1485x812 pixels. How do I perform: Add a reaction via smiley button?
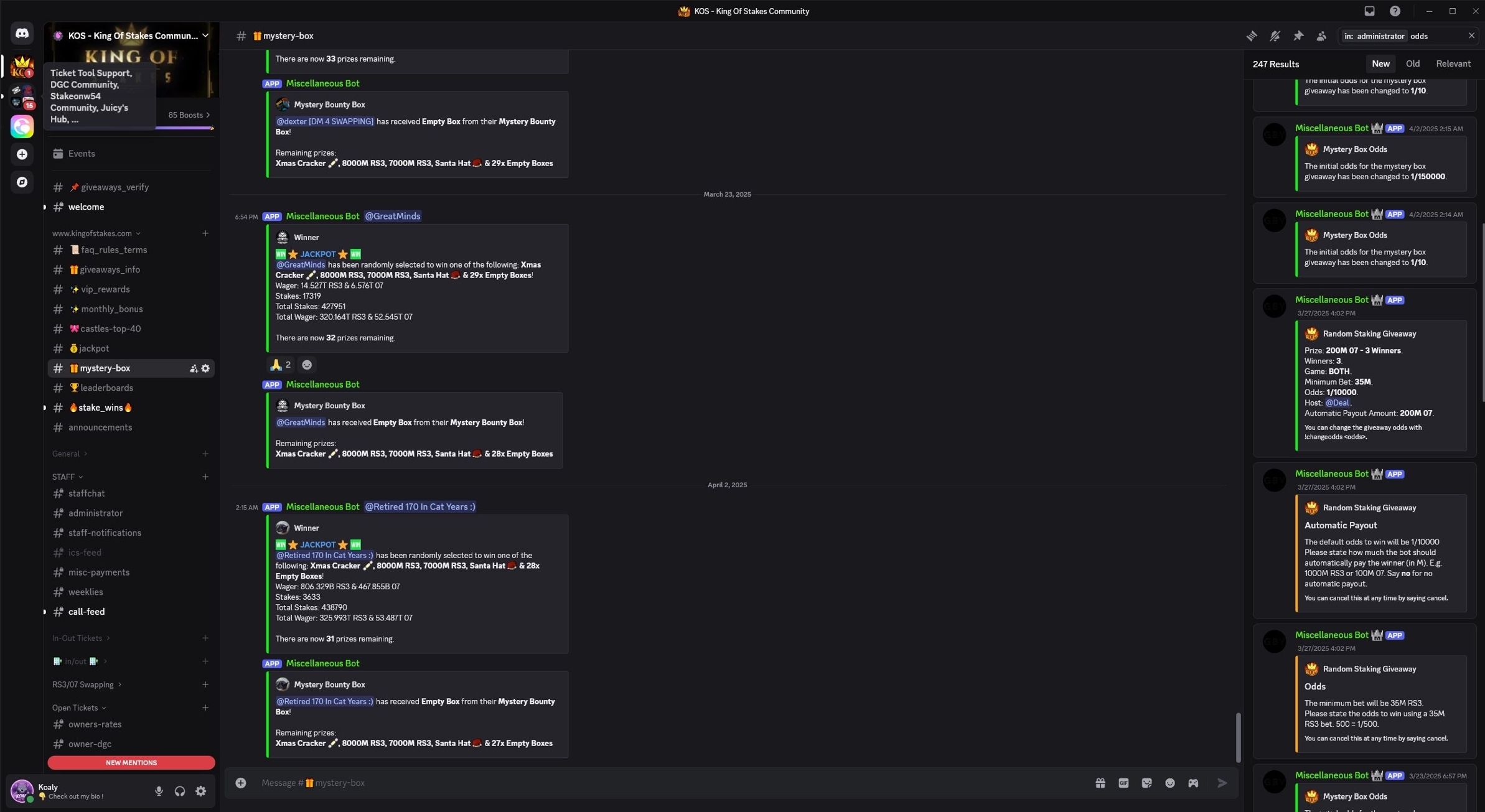click(x=307, y=365)
